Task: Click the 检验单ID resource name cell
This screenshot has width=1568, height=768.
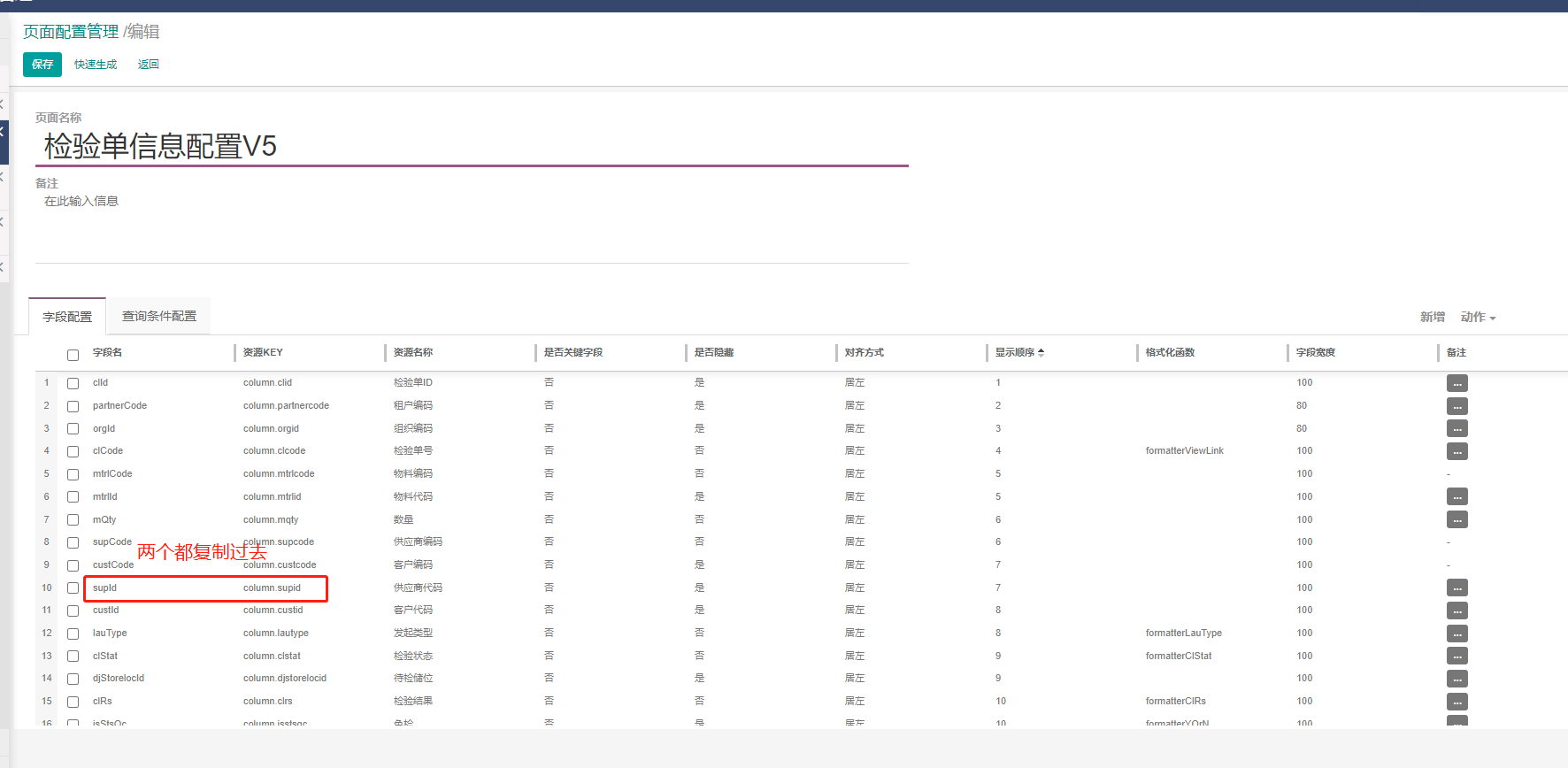Action: [x=413, y=382]
